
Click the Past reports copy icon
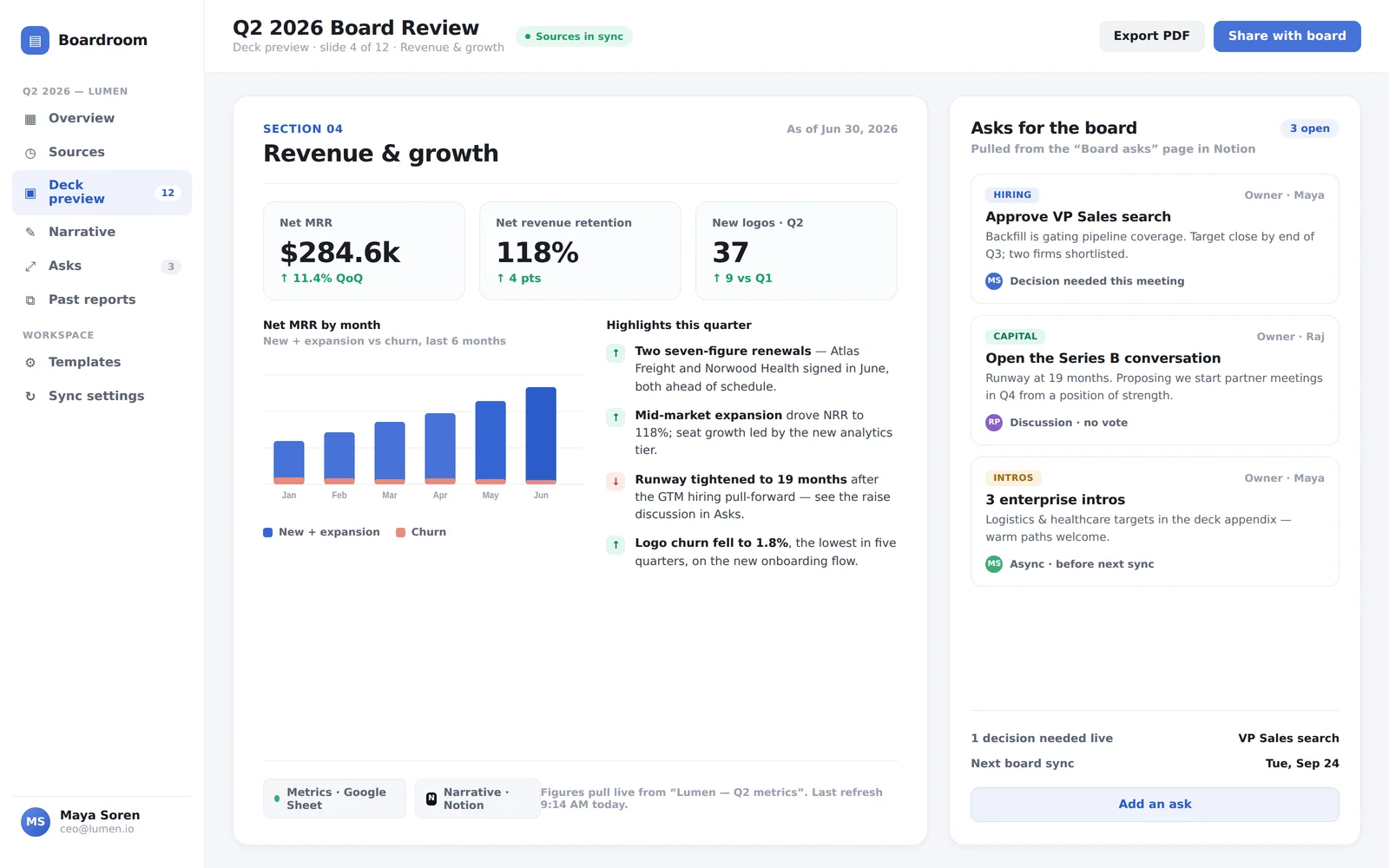point(30,300)
